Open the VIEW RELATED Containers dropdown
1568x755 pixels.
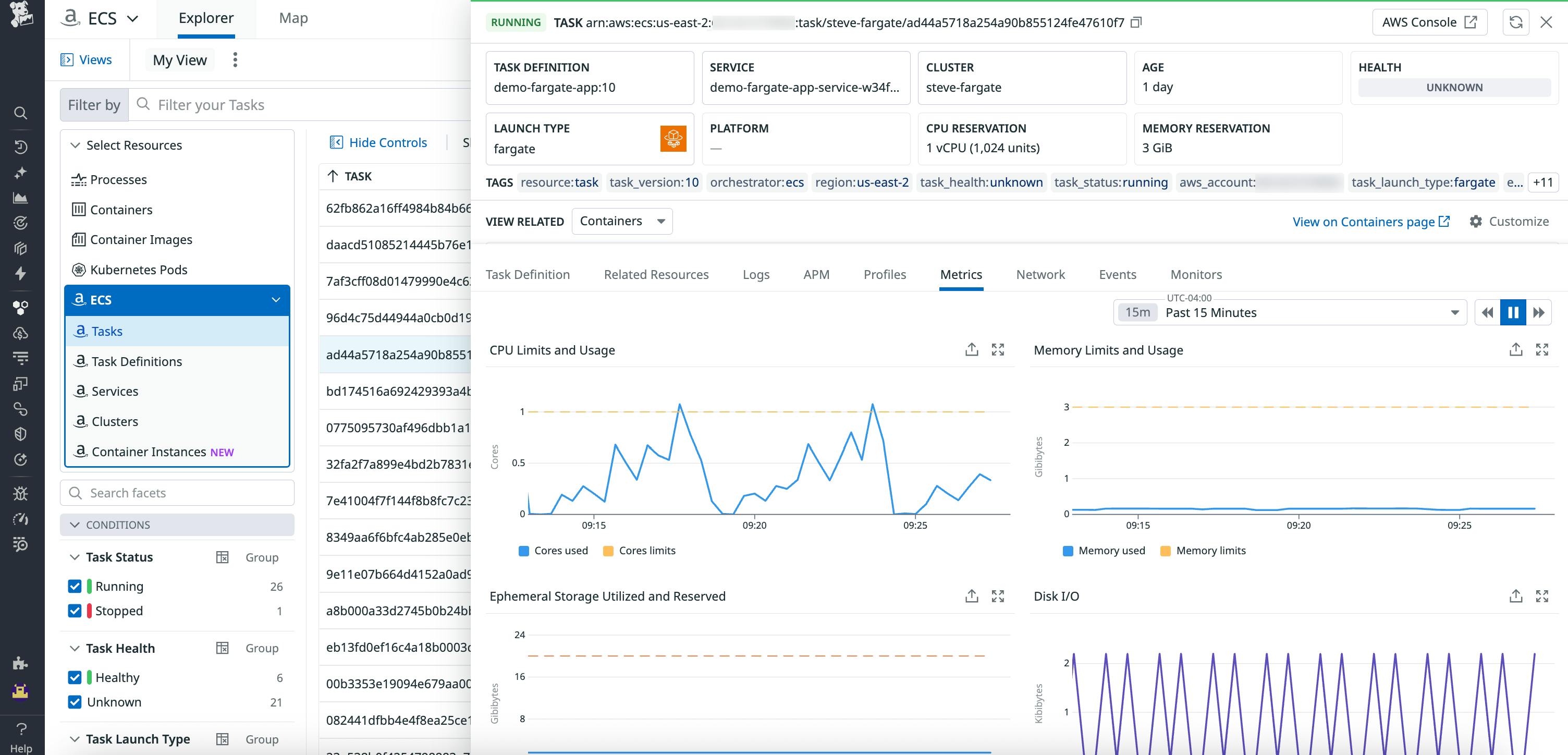(621, 221)
